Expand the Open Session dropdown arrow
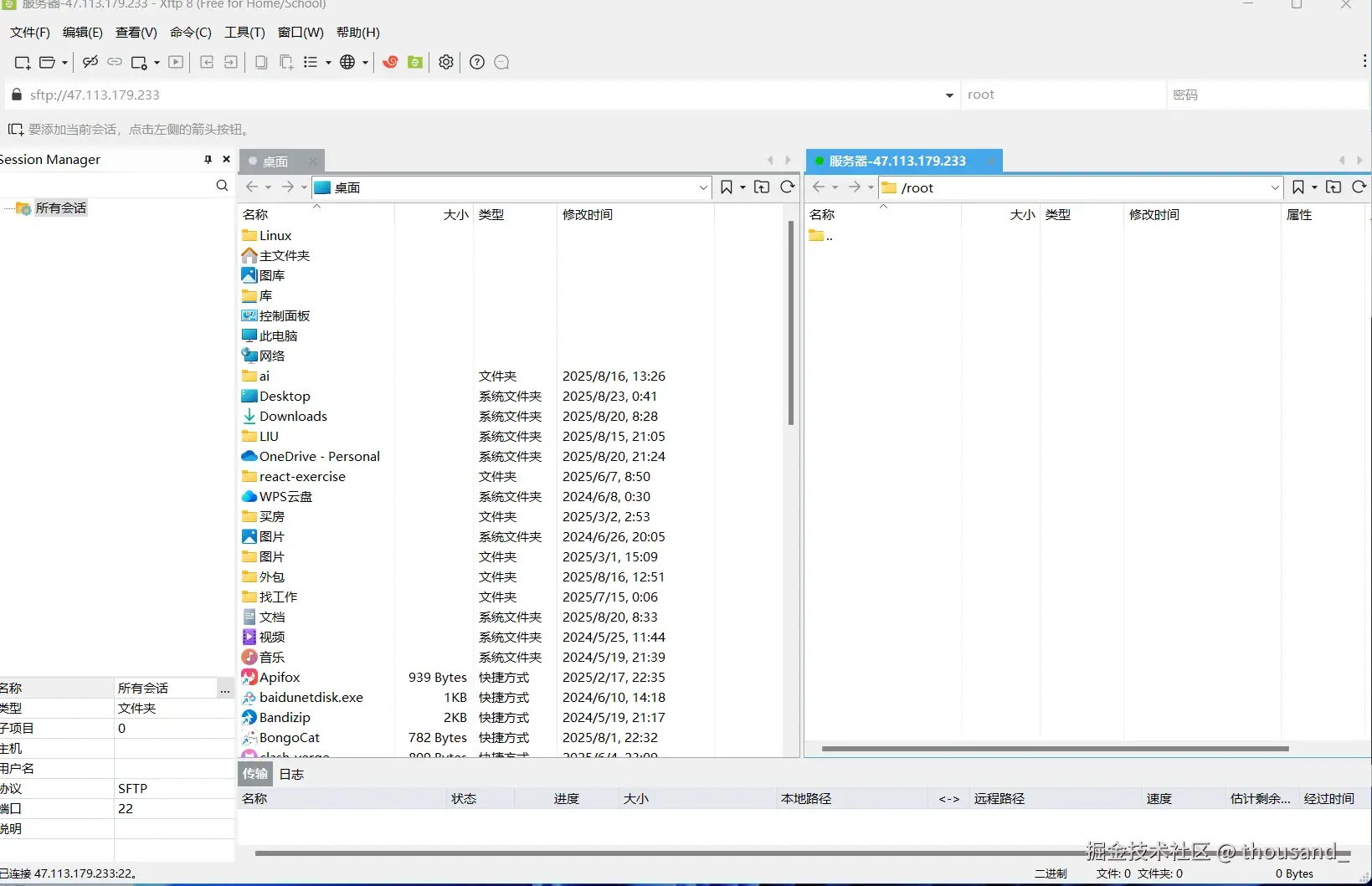 (64, 63)
